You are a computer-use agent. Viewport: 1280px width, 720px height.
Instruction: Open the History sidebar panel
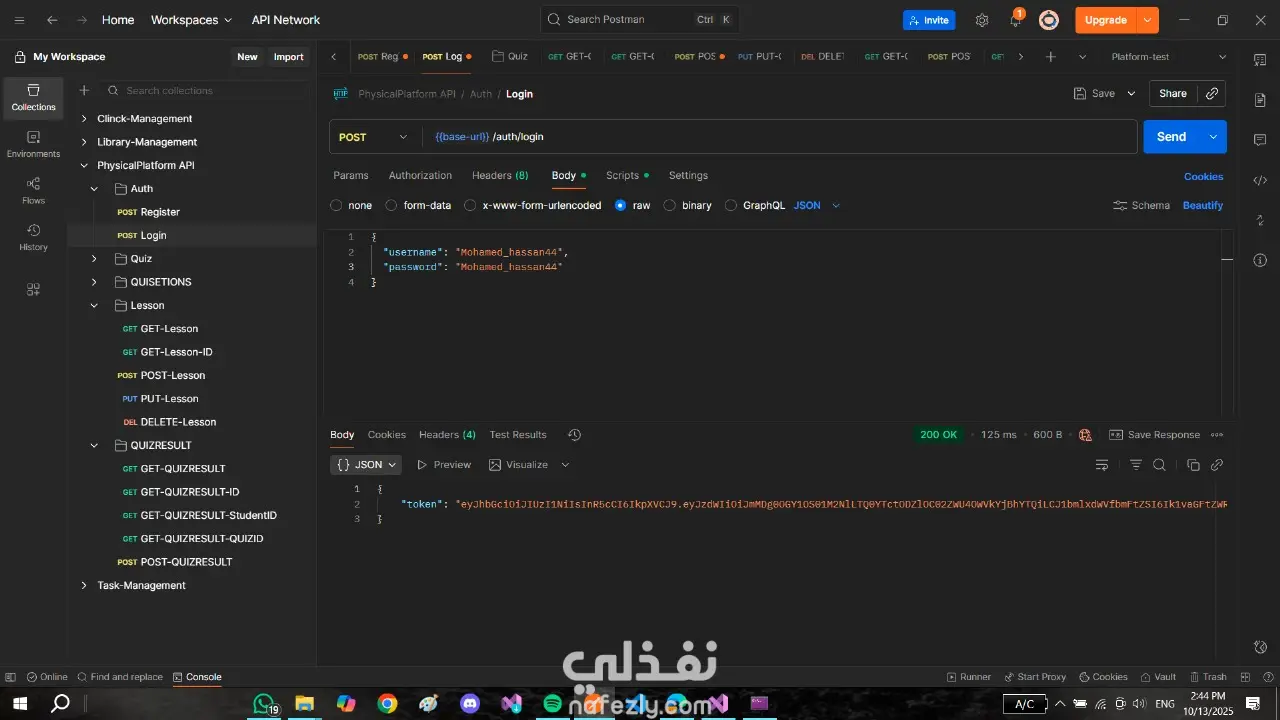(33, 237)
